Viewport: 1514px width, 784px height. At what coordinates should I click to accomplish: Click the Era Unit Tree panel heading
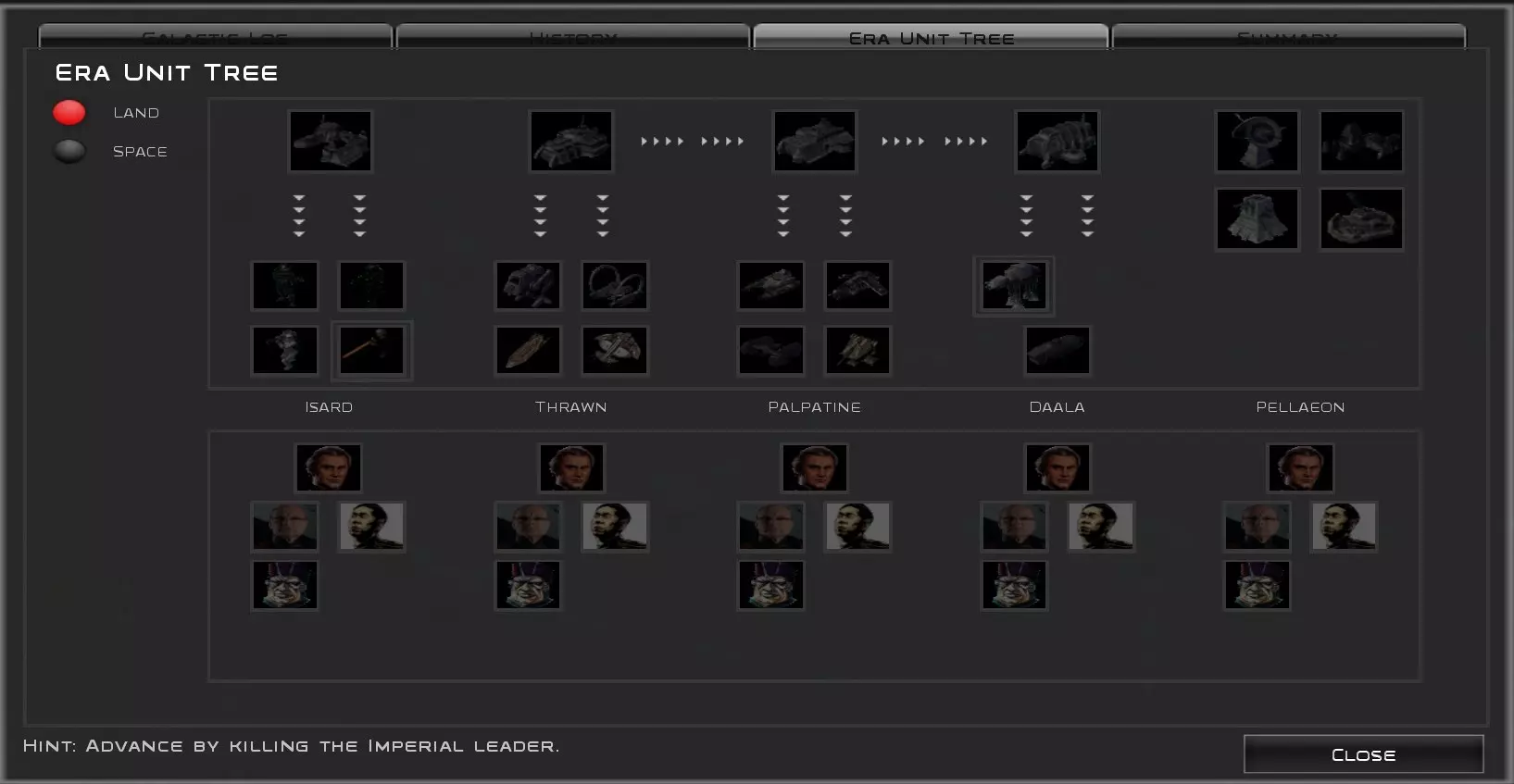pos(167,73)
